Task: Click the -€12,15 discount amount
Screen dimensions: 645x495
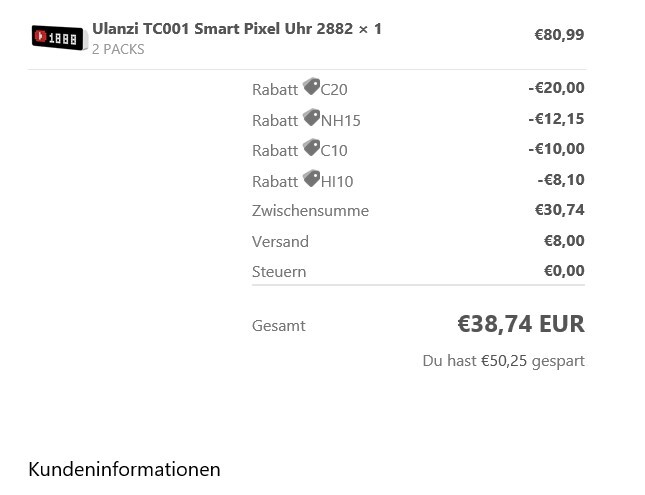Action: coord(556,119)
